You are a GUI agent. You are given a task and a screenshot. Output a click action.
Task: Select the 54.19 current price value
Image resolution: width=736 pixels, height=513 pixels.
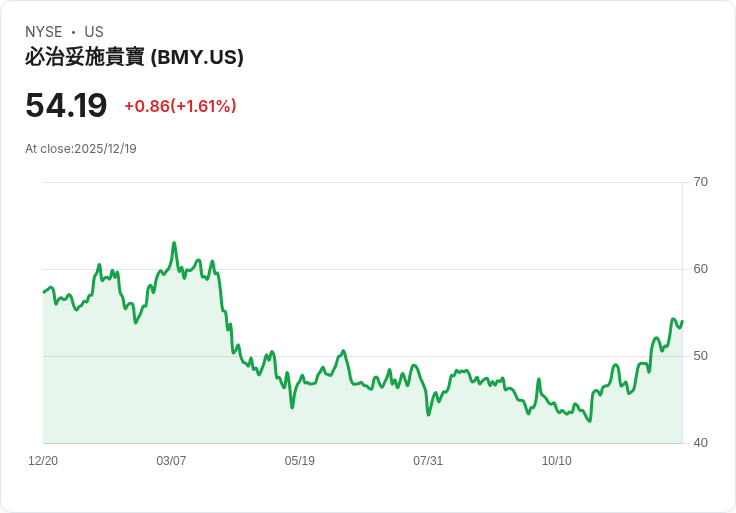(x=66, y=105)
